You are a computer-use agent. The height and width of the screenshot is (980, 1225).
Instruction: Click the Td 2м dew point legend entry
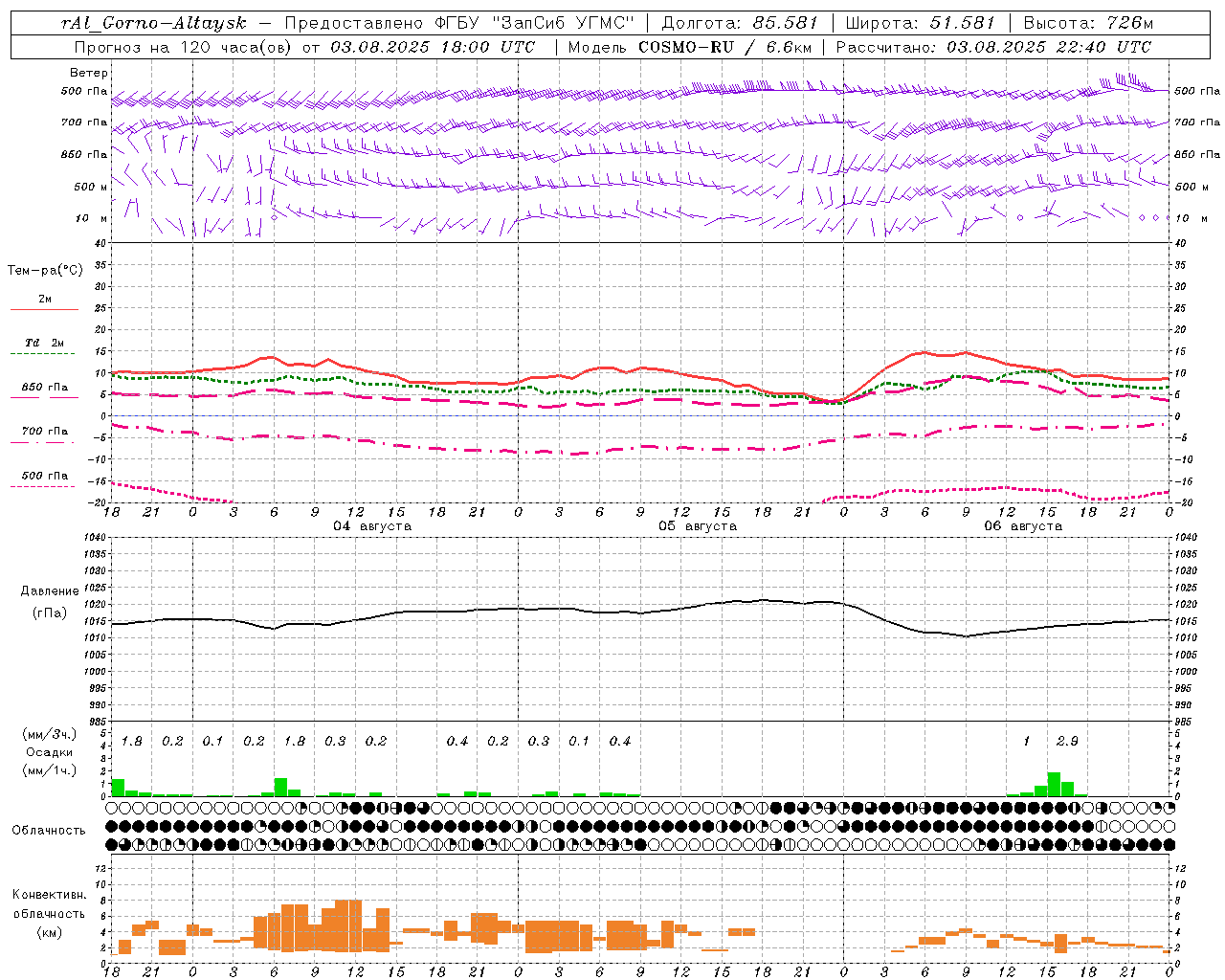click(x=44, y=343)
